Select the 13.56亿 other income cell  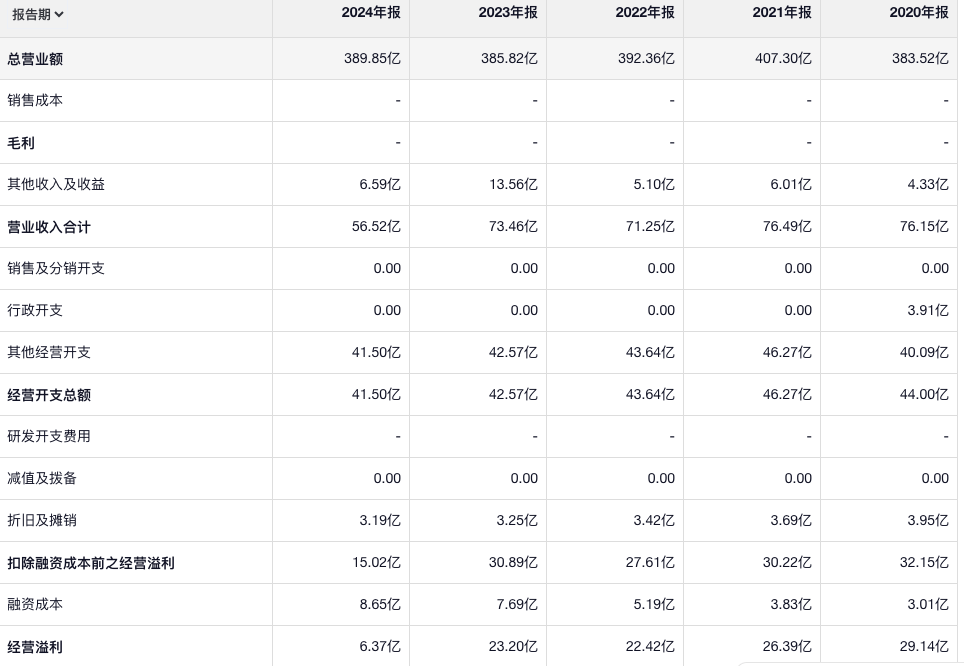click(x=509, y=185)
